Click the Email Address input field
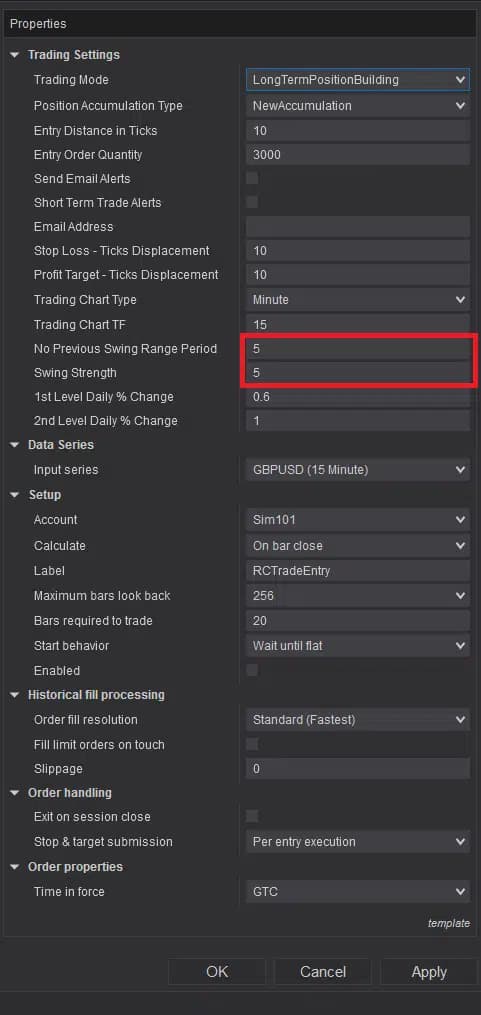Image resolution: width=481 pixels, height=1015 pixels. [358, 227]
